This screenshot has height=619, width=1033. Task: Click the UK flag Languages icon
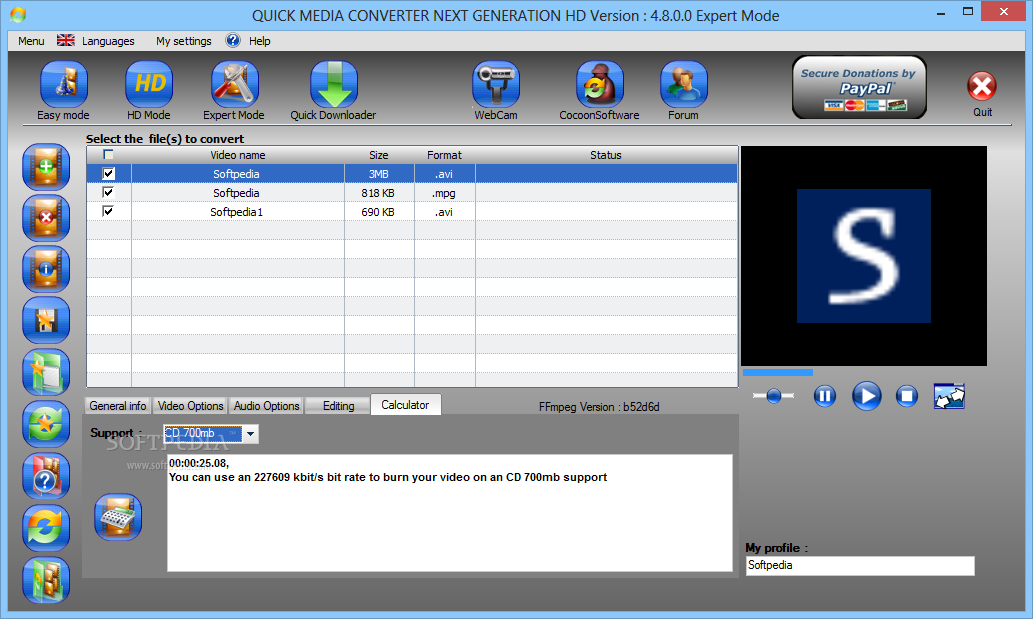[x=66, y=40]
